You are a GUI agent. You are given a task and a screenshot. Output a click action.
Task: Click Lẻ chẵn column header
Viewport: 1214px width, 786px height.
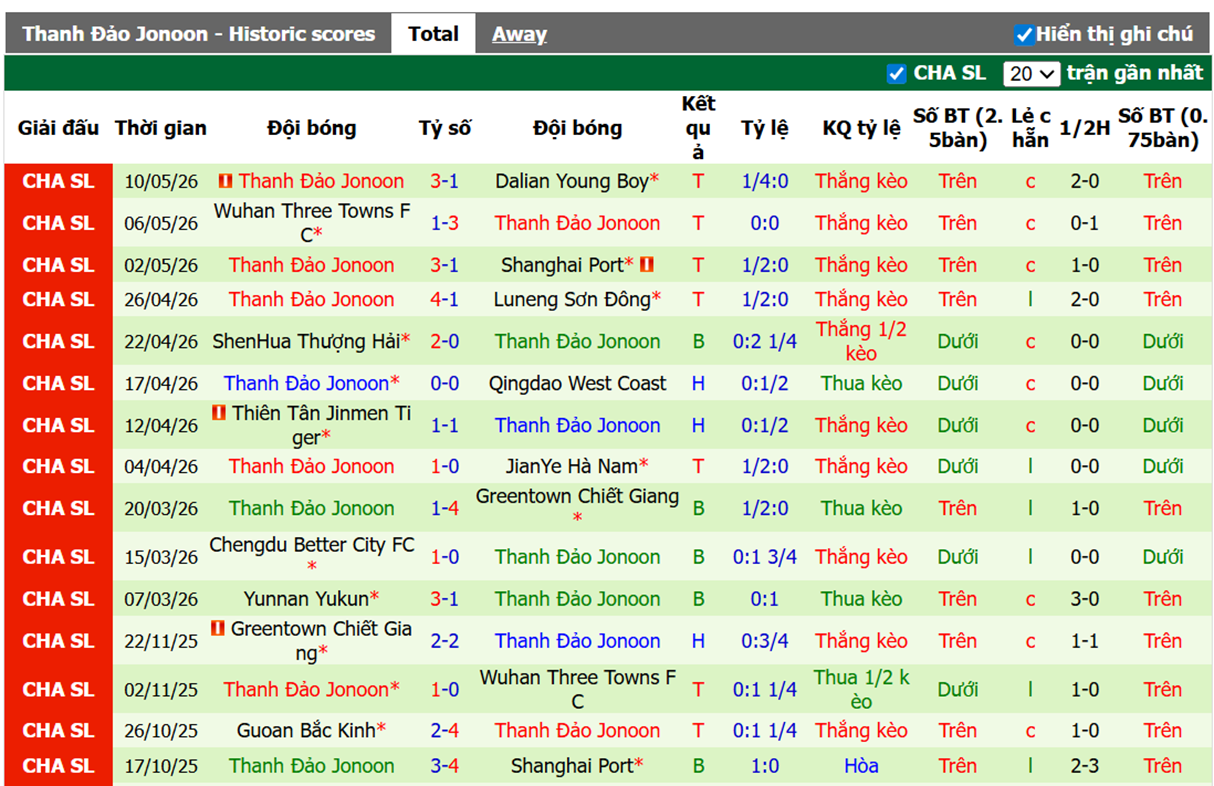1030,128
